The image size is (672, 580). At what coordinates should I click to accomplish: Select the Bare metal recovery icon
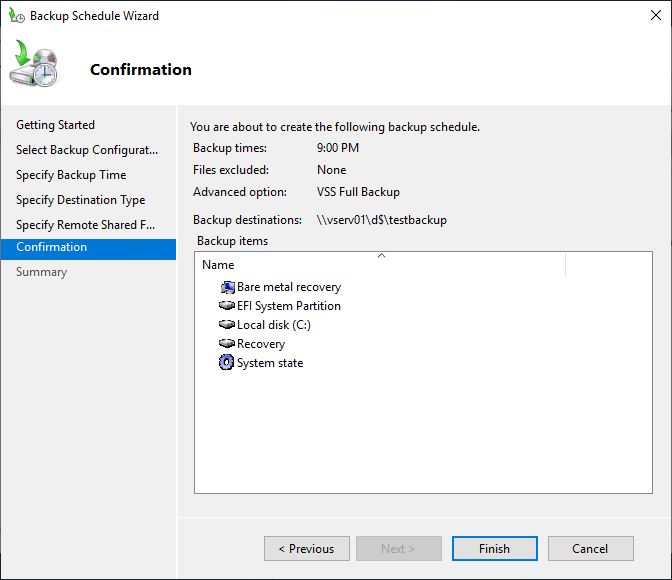228,287
